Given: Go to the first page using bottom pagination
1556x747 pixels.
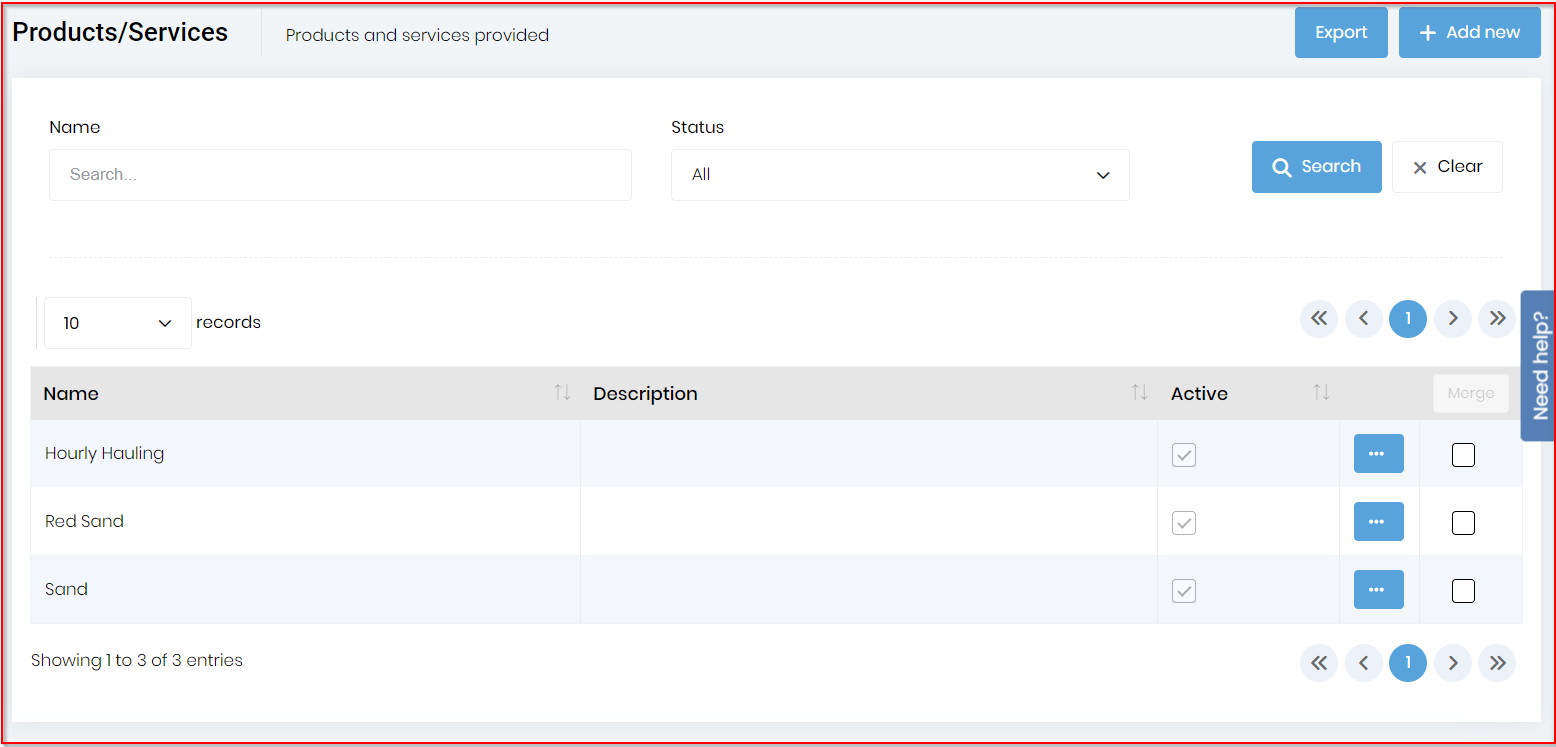Looking at the screenshot, I should point(1318,663).
